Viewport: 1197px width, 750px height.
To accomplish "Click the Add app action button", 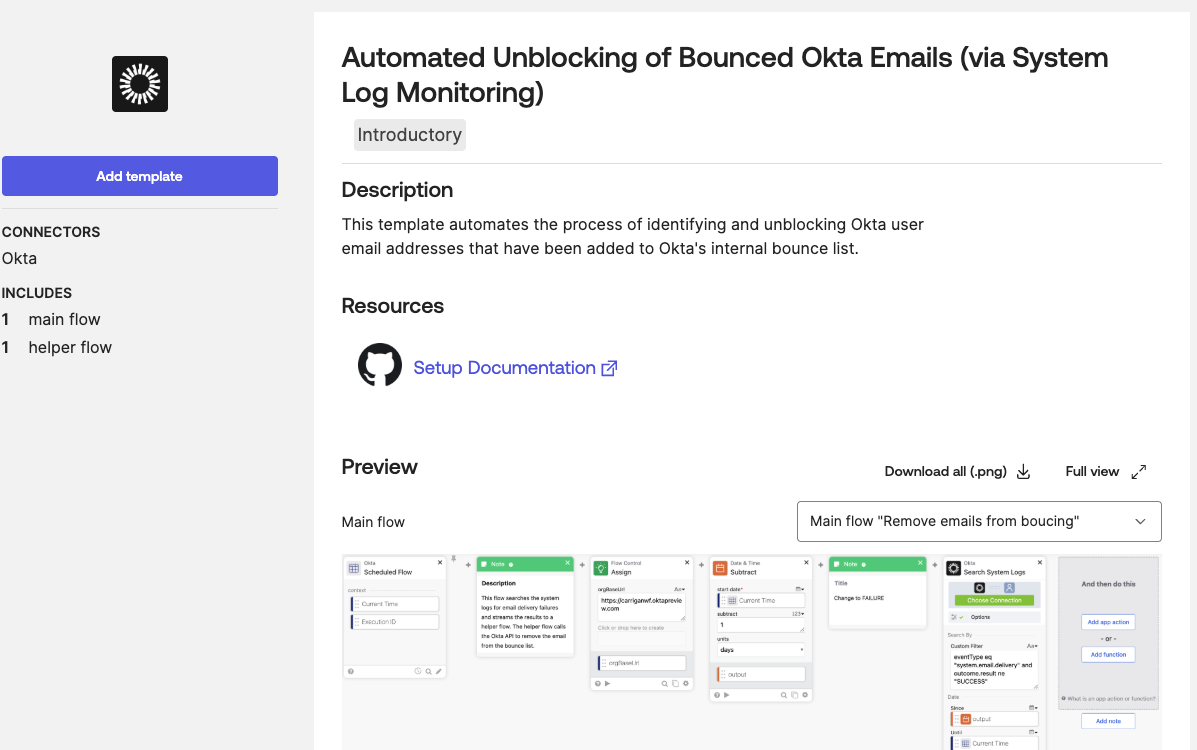I will coord(1108,621).
